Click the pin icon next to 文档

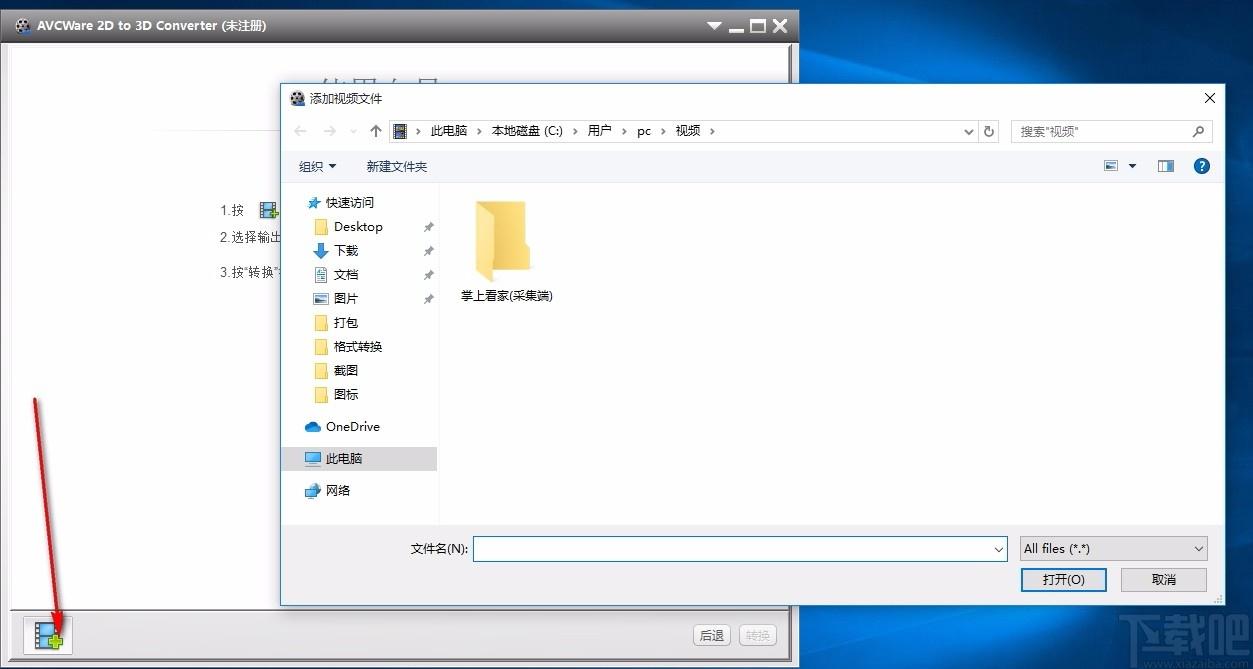tap(429, 275)
